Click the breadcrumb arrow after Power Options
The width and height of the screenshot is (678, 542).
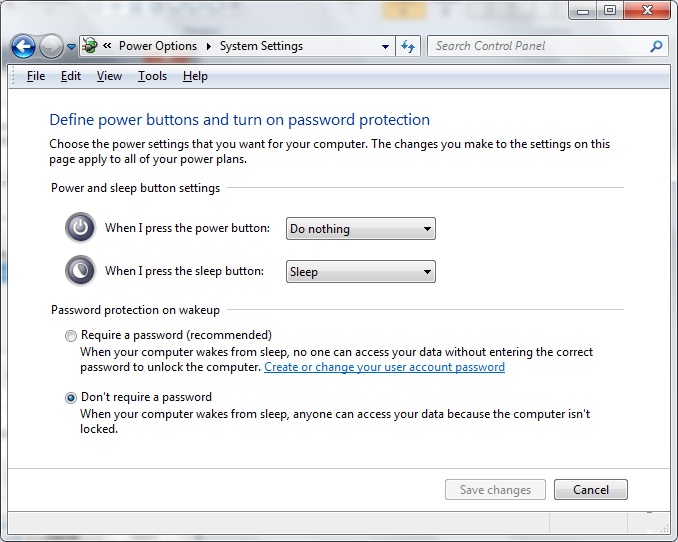(208, 46)
